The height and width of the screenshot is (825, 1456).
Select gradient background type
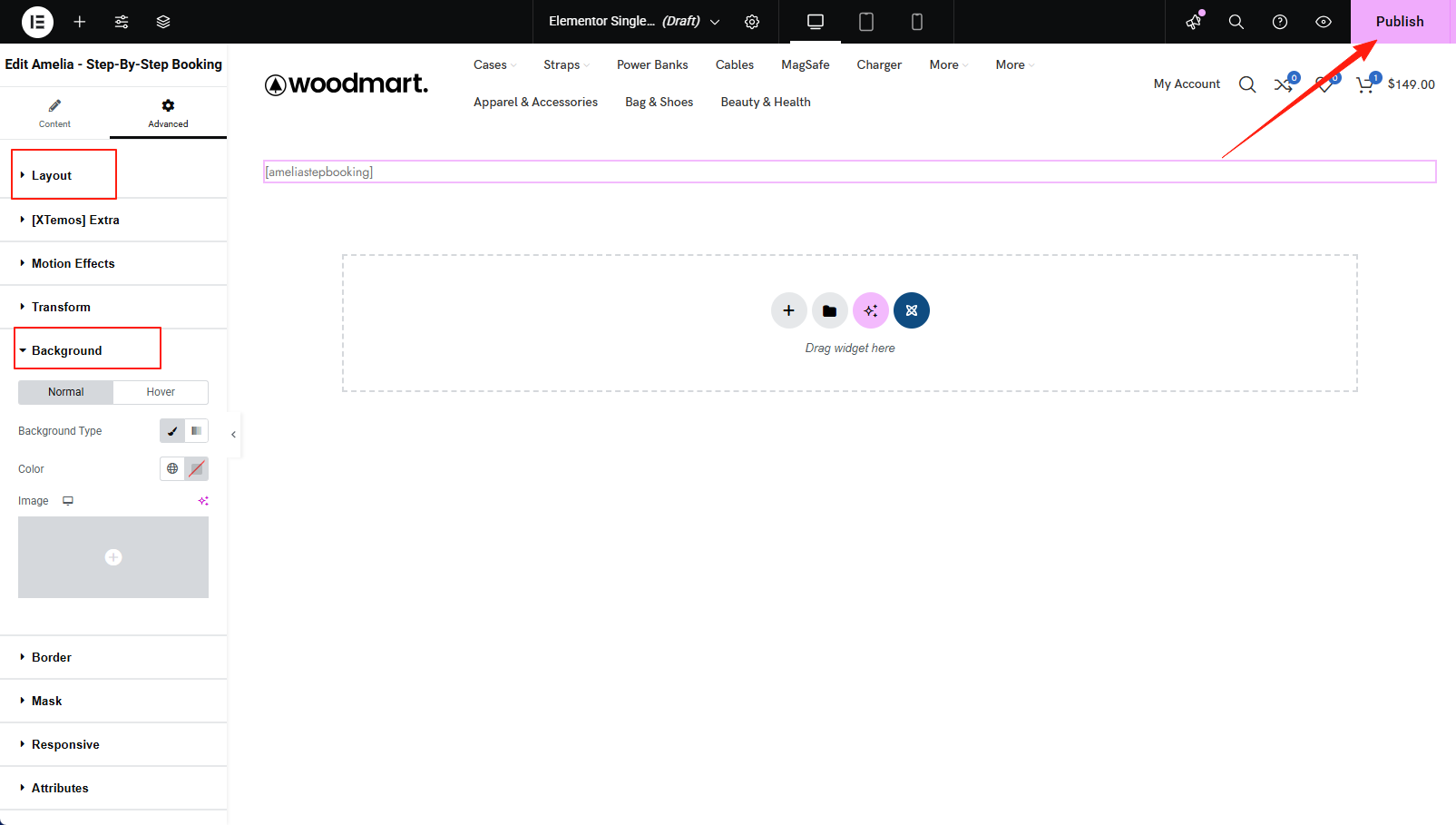pos(197,431)
